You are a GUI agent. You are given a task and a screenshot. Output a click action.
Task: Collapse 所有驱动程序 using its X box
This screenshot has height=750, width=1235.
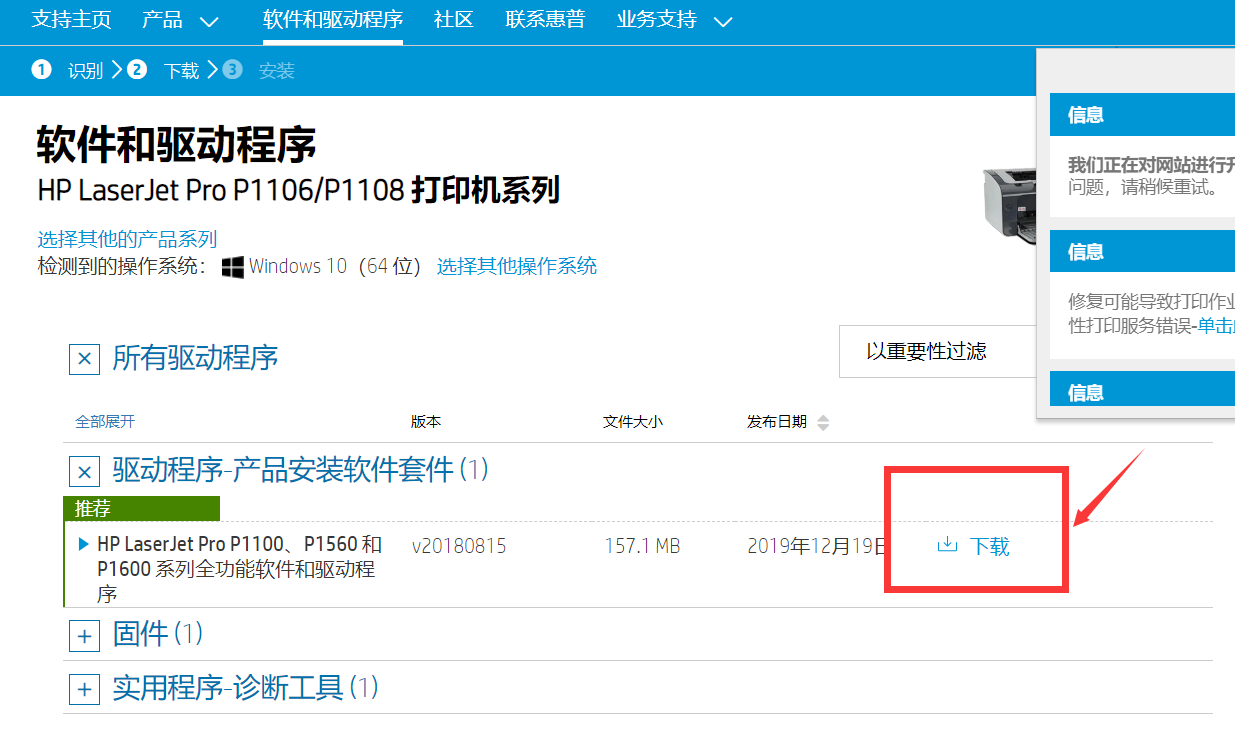click(x=84, y=359)
